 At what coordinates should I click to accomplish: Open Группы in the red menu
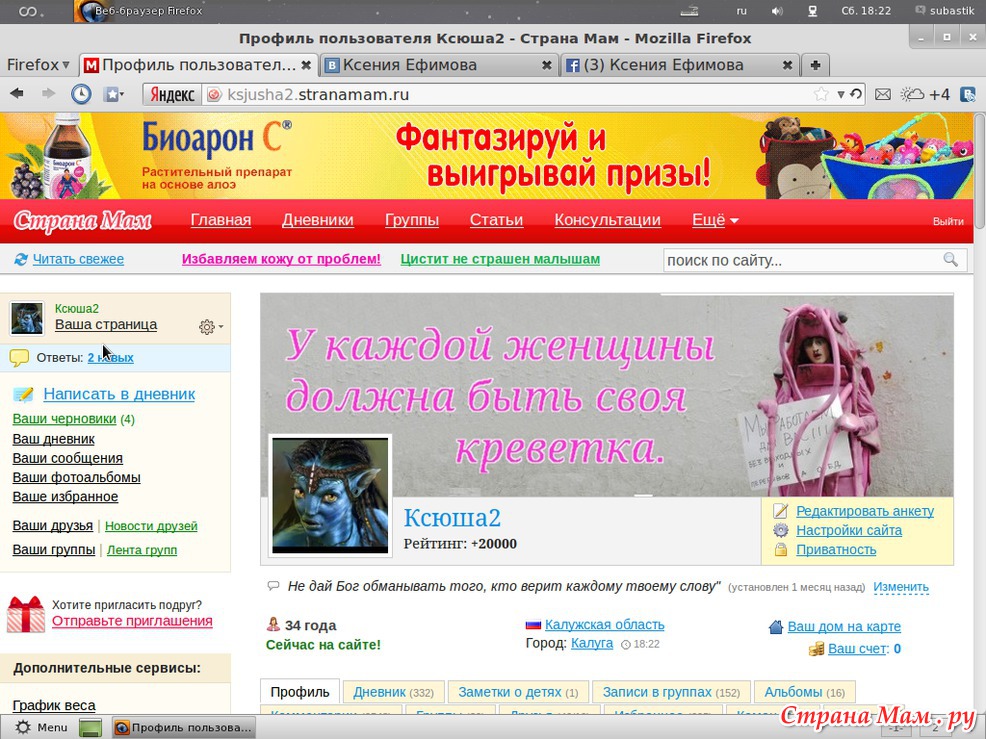(412, 219)
